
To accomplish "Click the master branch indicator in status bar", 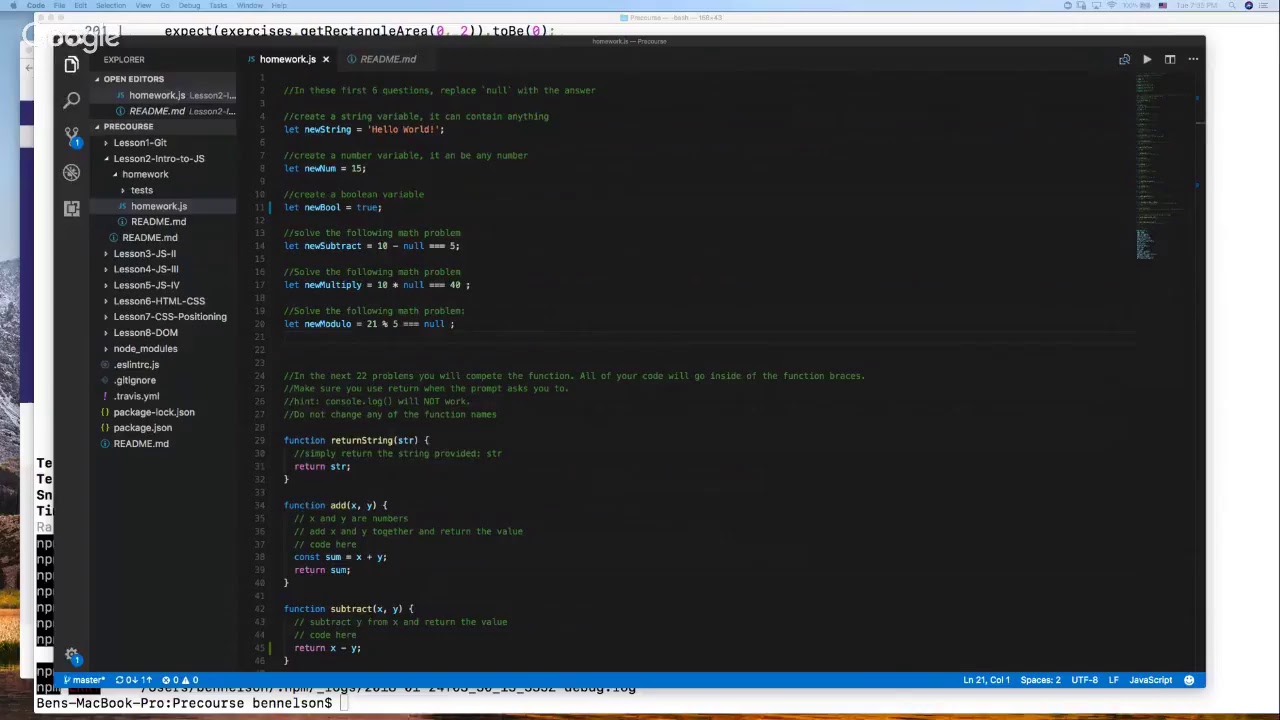I will [x=84, y=680].
